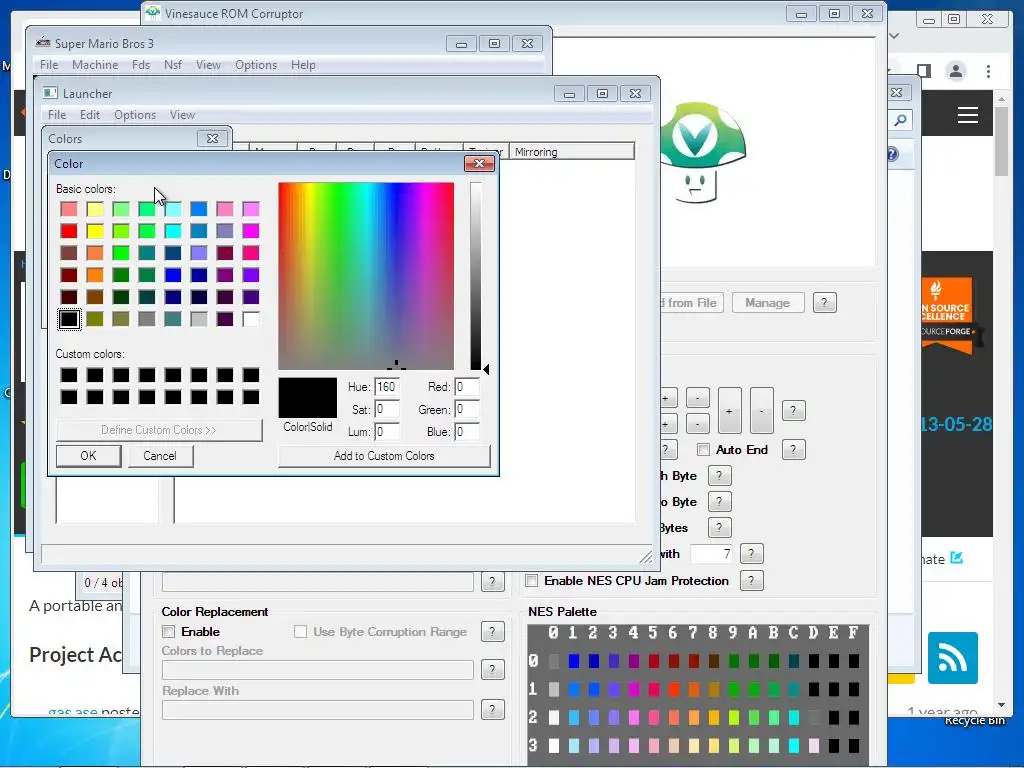This screenshot has height=768, width=1024.
Task: Open Help menu in Super Mario Bros 3 window
Action: (303, 65)
